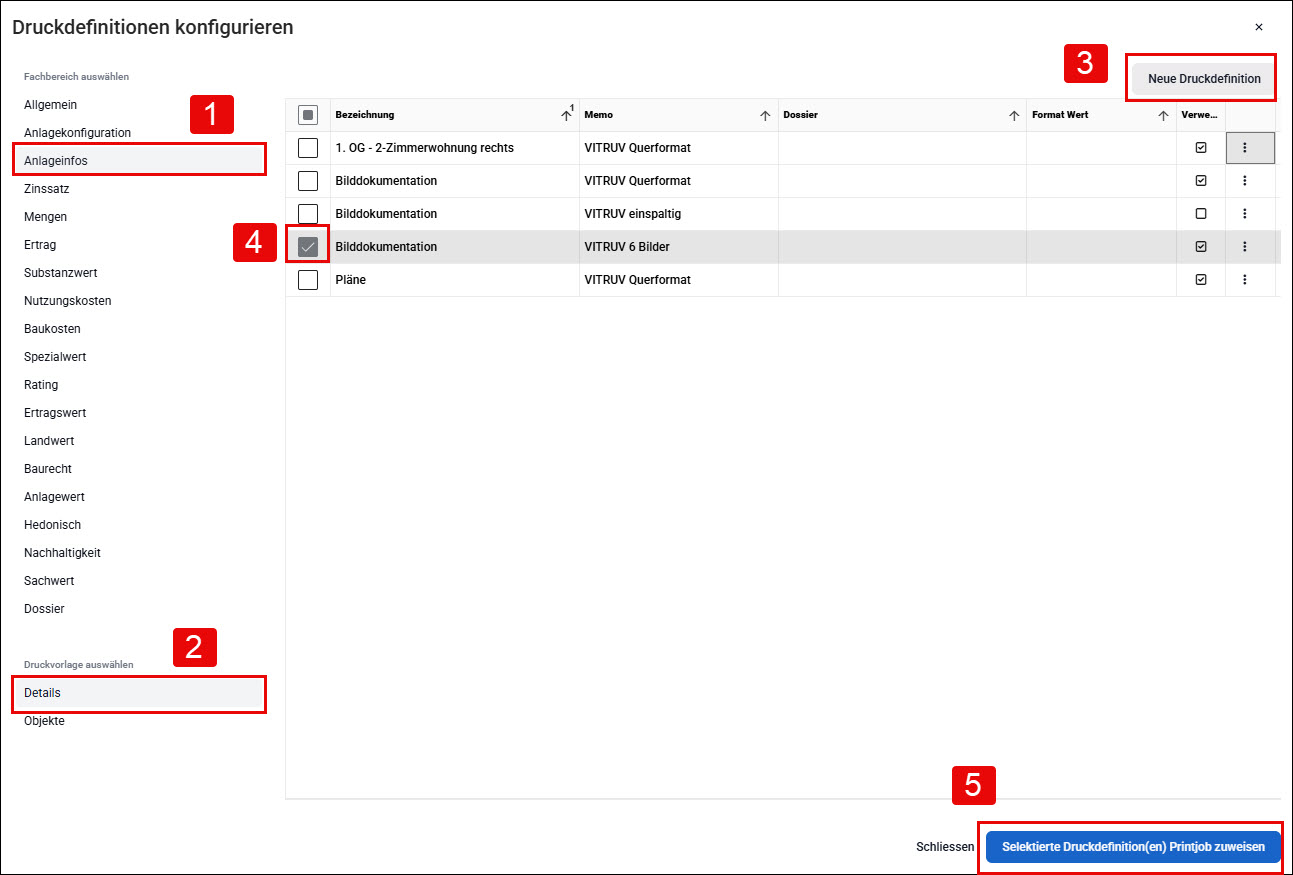The image size is (1293, 875).
Task: Click Bilddokumentation cell in VITRUV 6 Bilder row
Action: 455,247
